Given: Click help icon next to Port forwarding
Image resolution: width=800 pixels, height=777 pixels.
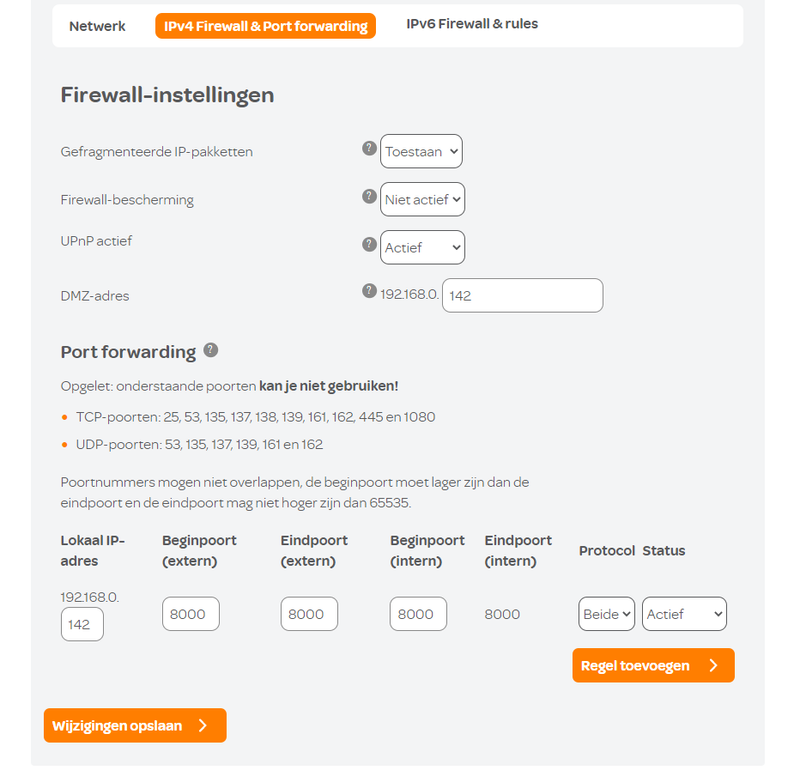Looking at the screenshot, I should point(210,350).
